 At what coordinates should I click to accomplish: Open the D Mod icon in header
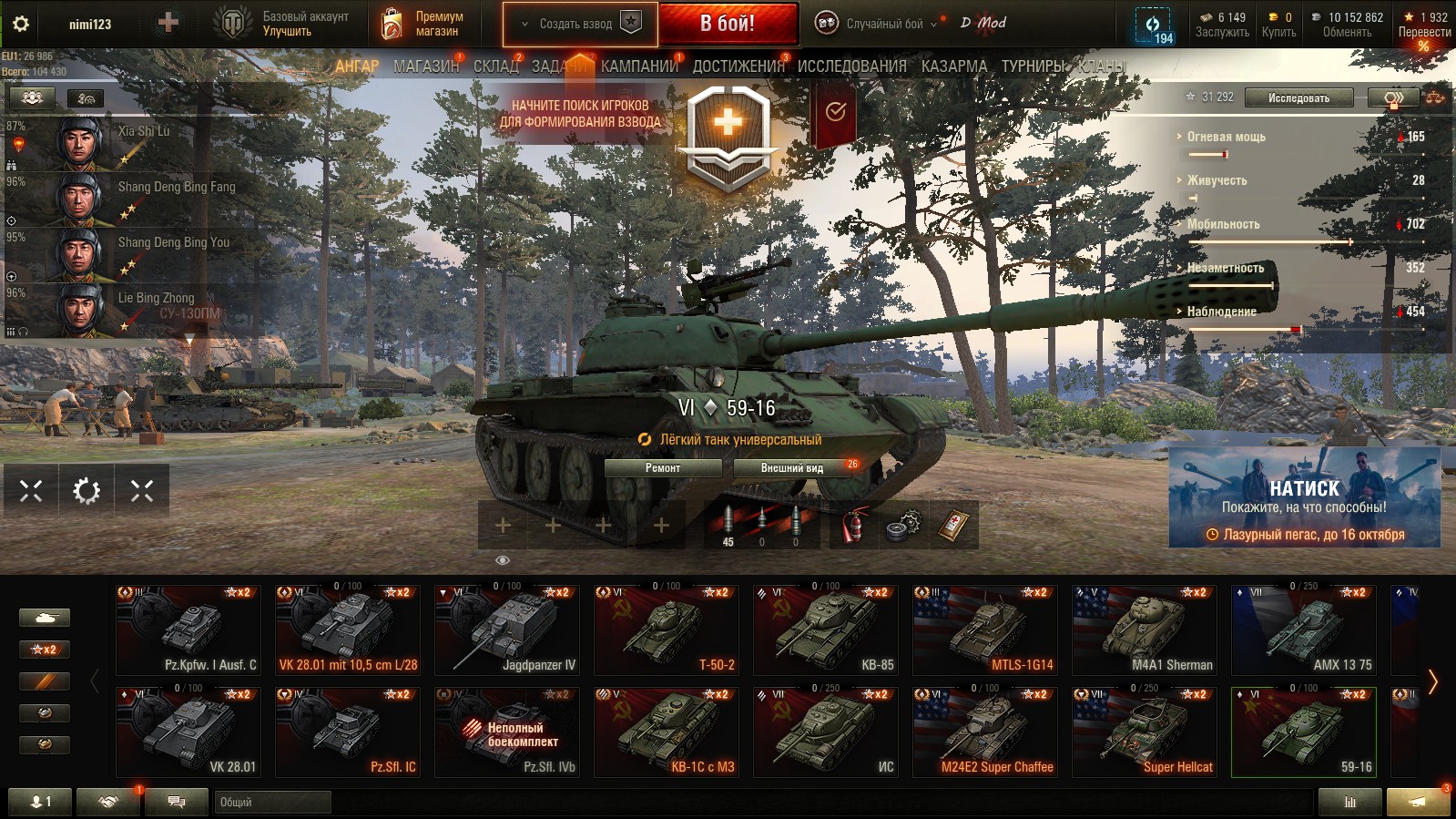tap(983, 23)
